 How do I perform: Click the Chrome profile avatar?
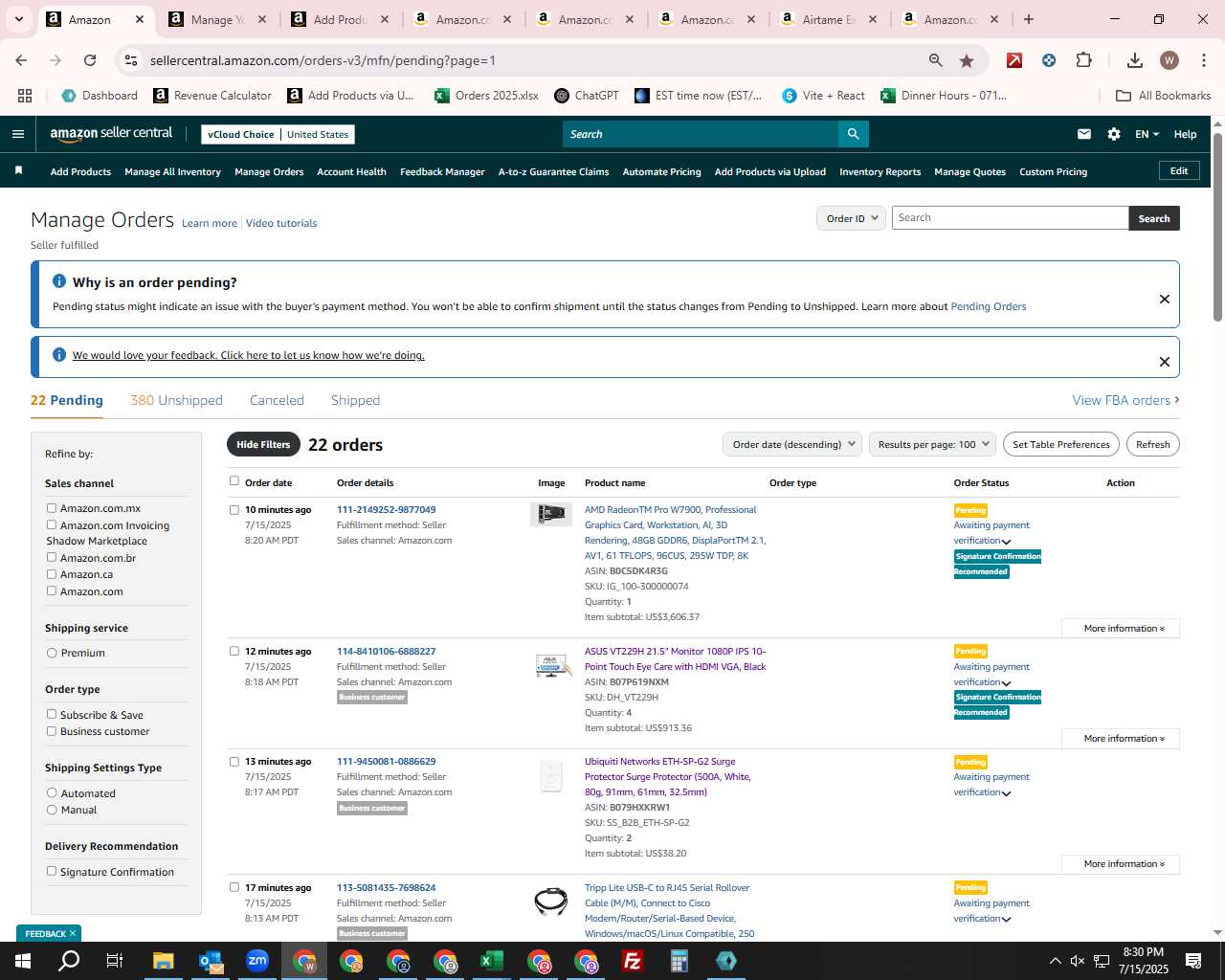(1169, 60)
